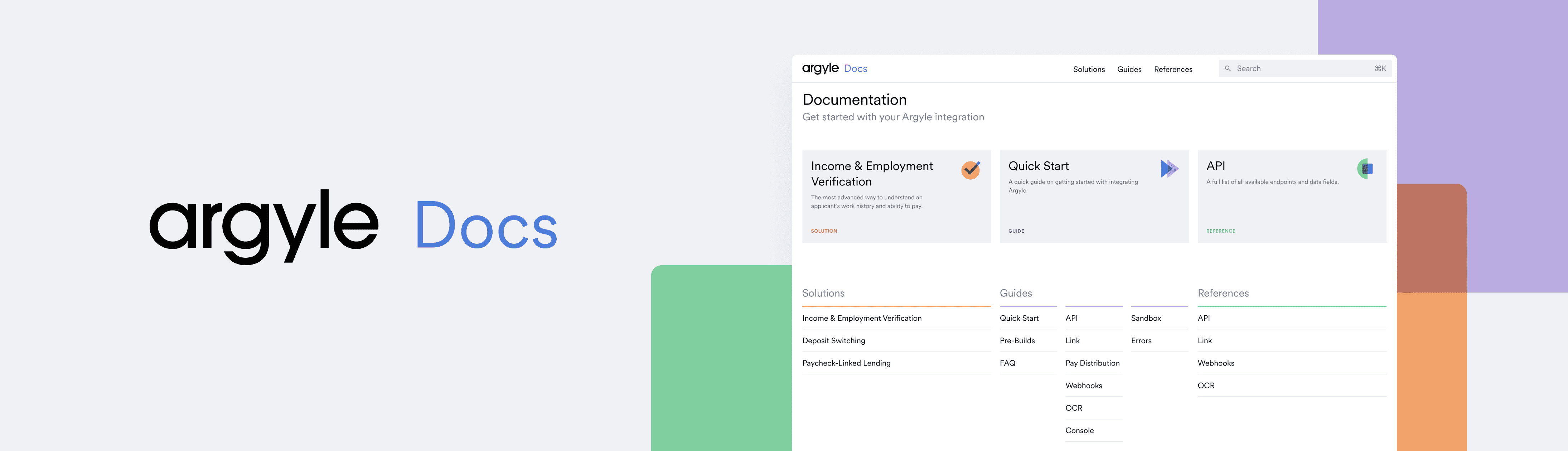
Task: Click the References section heading
Action: 1223,294
